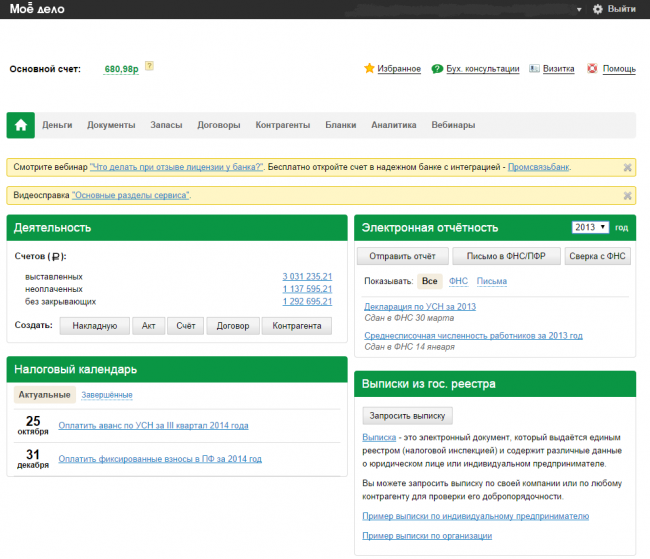Create a Контрагента

pyautogui.click(x=297, y=326)
